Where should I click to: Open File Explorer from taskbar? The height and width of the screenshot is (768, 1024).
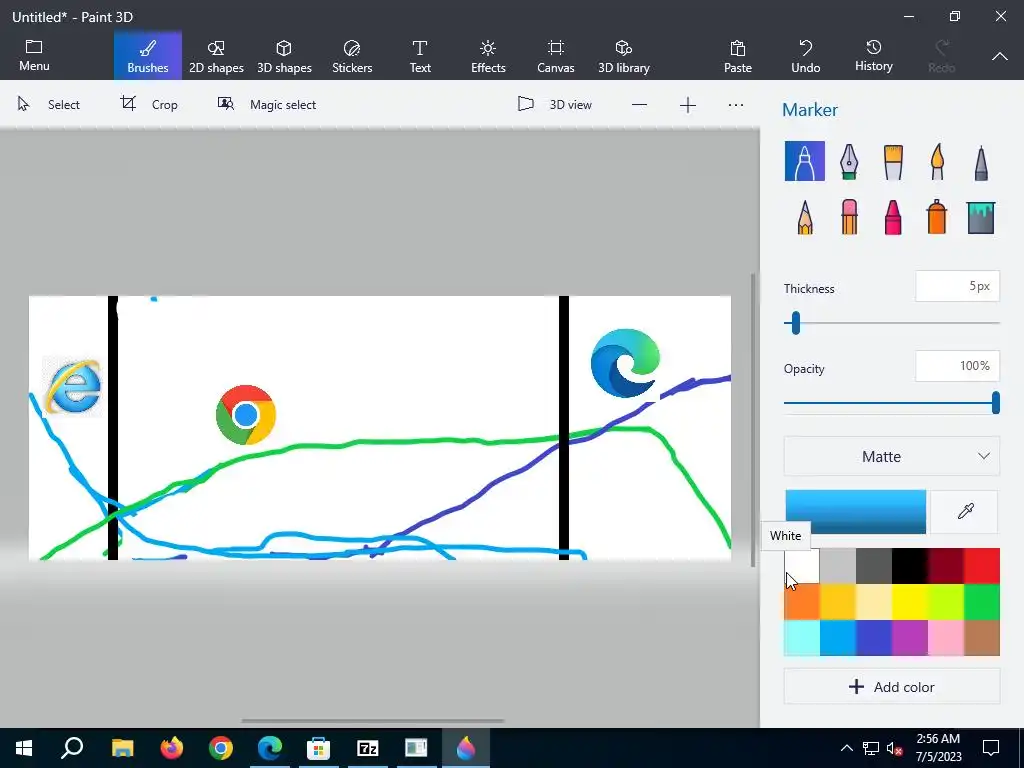click(122, 748)
